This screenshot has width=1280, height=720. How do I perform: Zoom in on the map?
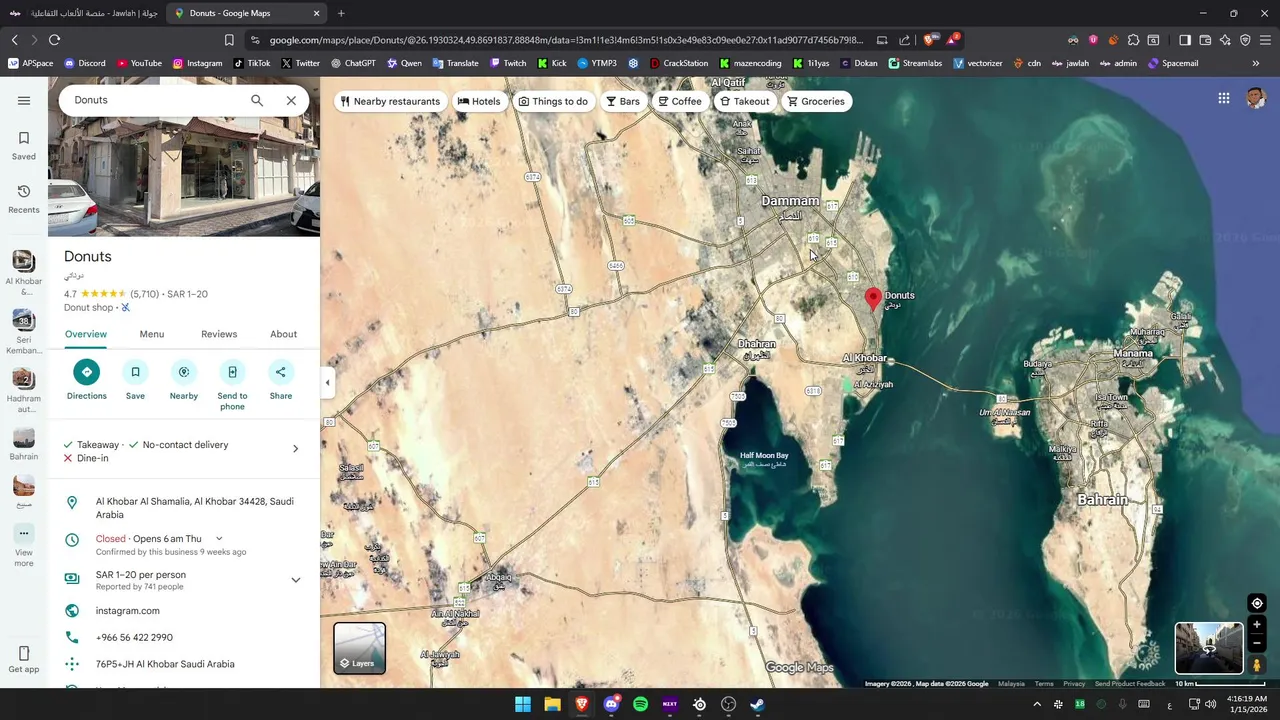click(1257, 625)
